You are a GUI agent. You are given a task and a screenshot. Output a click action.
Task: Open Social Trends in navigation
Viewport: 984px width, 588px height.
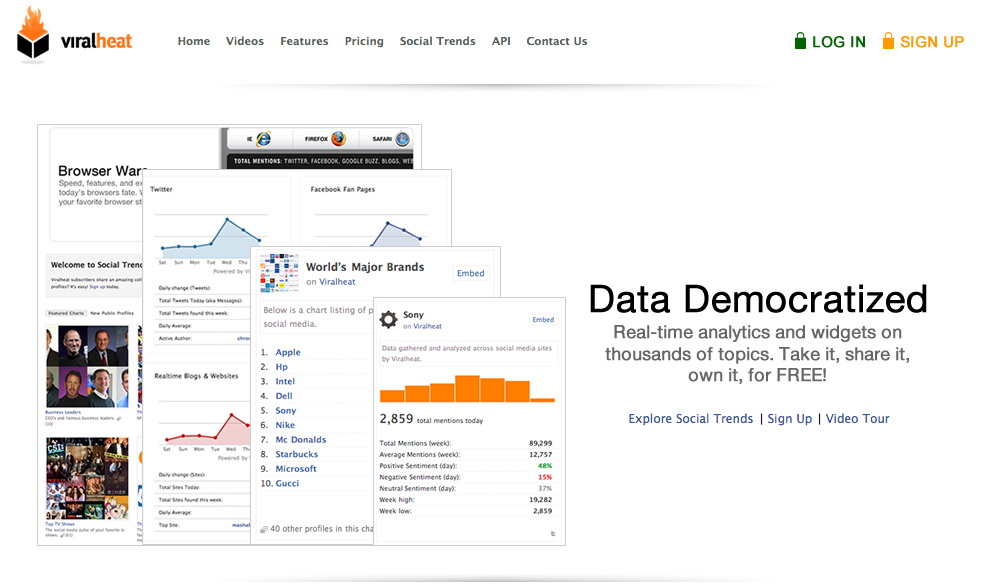point(437,41)
